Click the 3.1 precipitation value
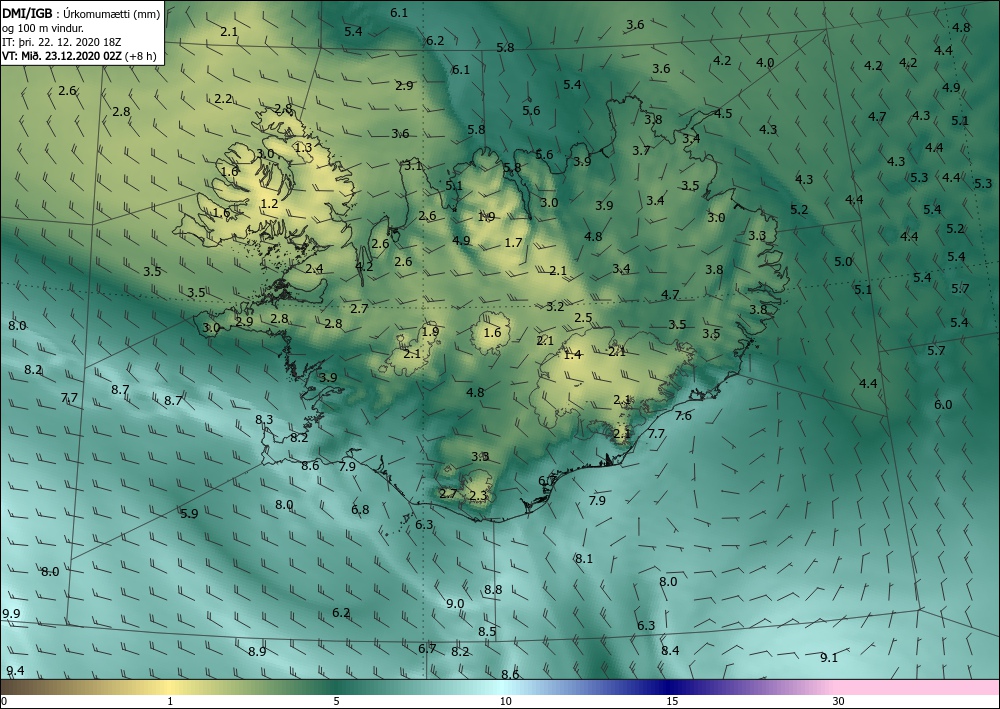The height and width of the screenshot is (709, 1000). 413,166
